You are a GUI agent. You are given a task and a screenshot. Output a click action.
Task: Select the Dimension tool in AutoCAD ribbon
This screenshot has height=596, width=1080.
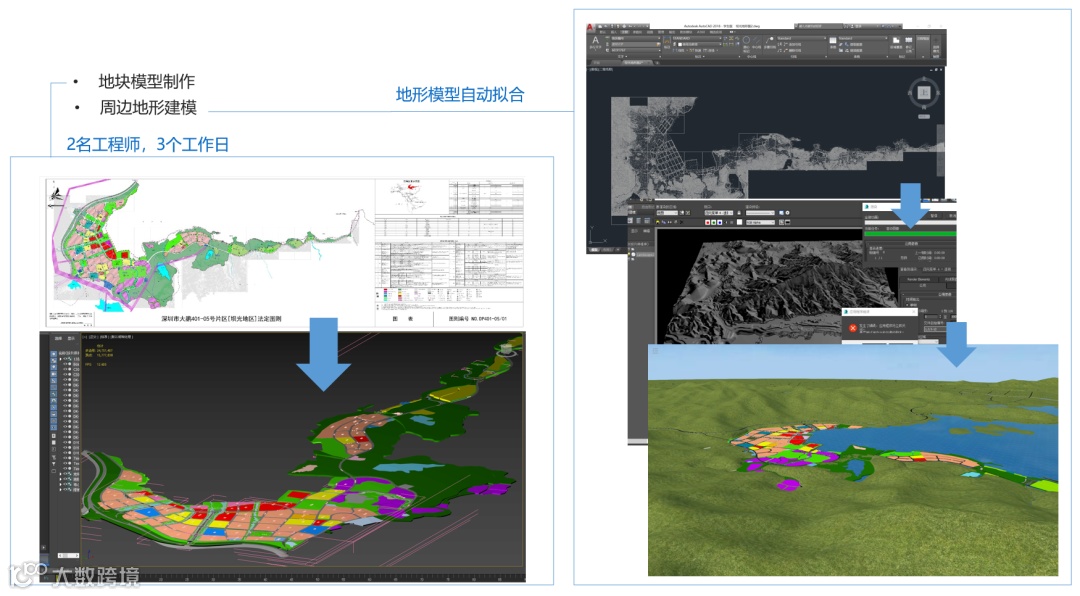[667, 42]
